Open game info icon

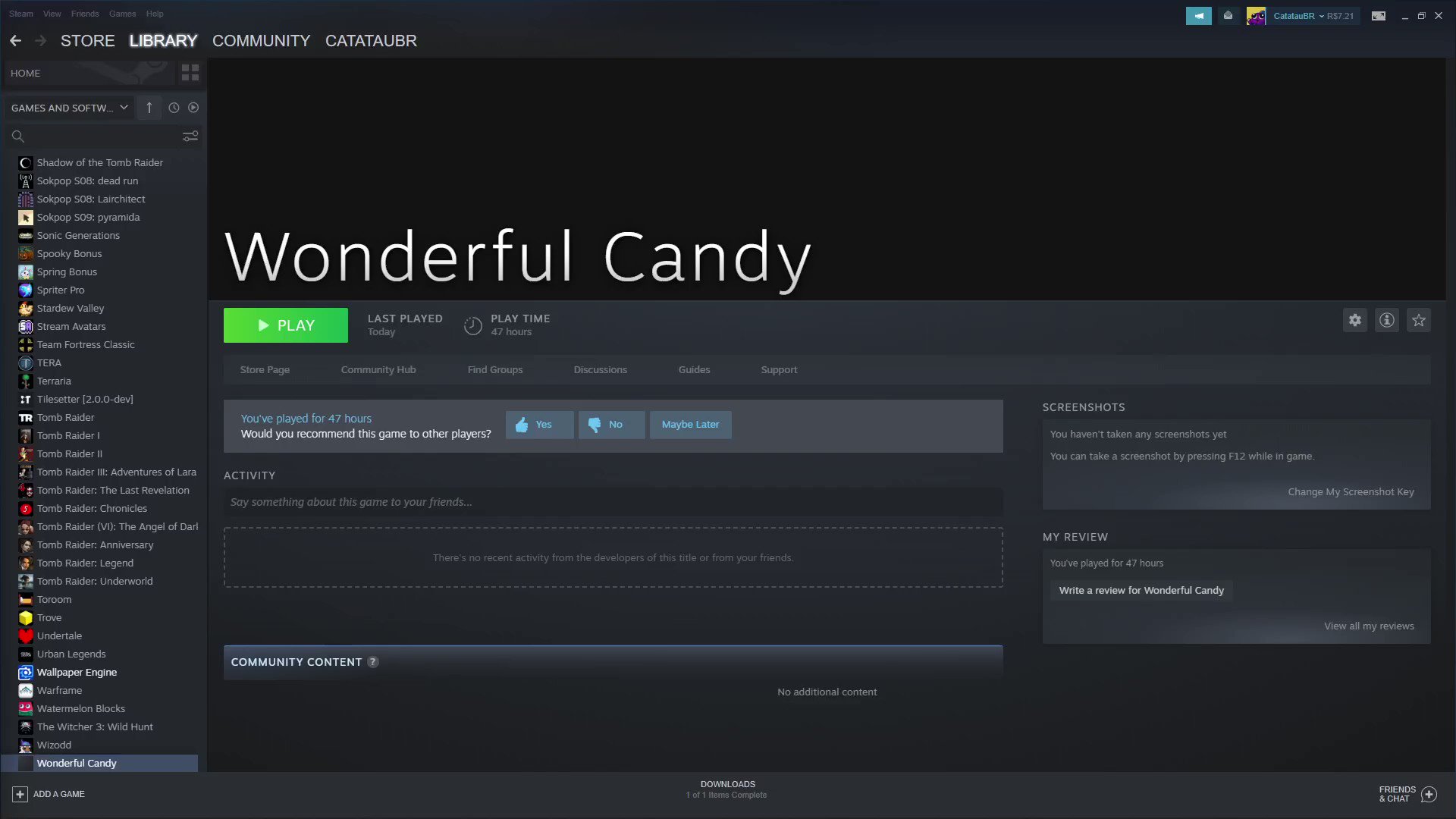(x=1387, y=320)
